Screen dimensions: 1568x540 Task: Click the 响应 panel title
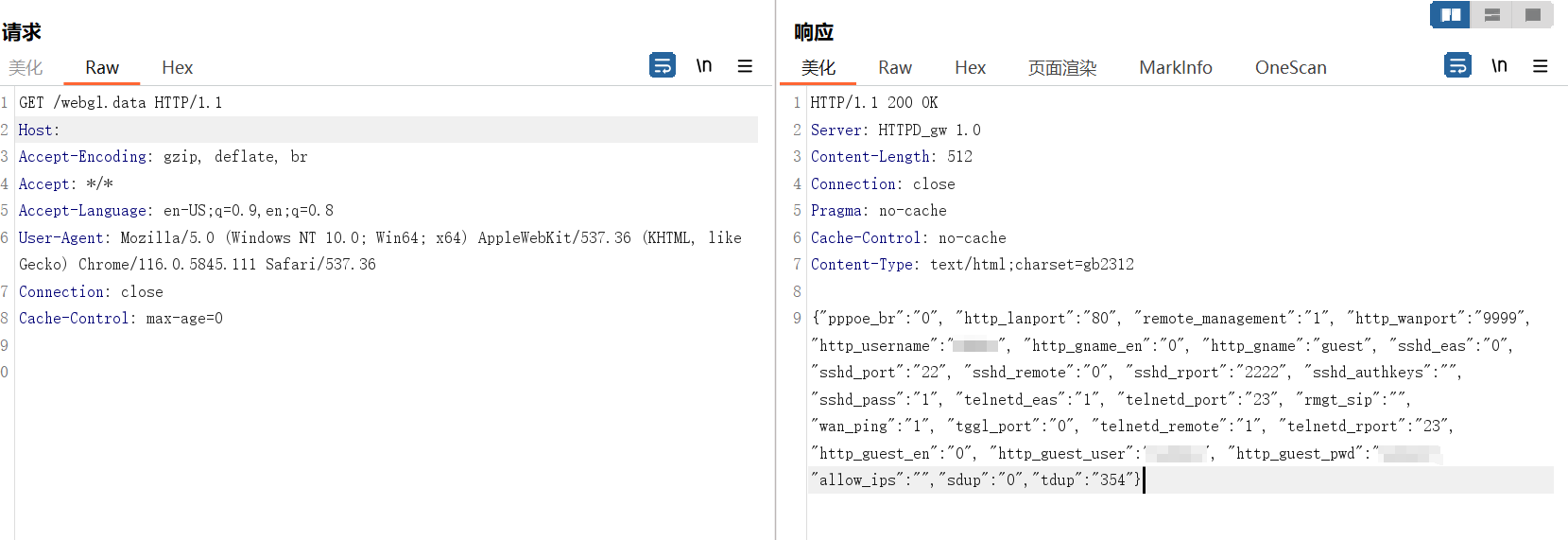(814, 32)
